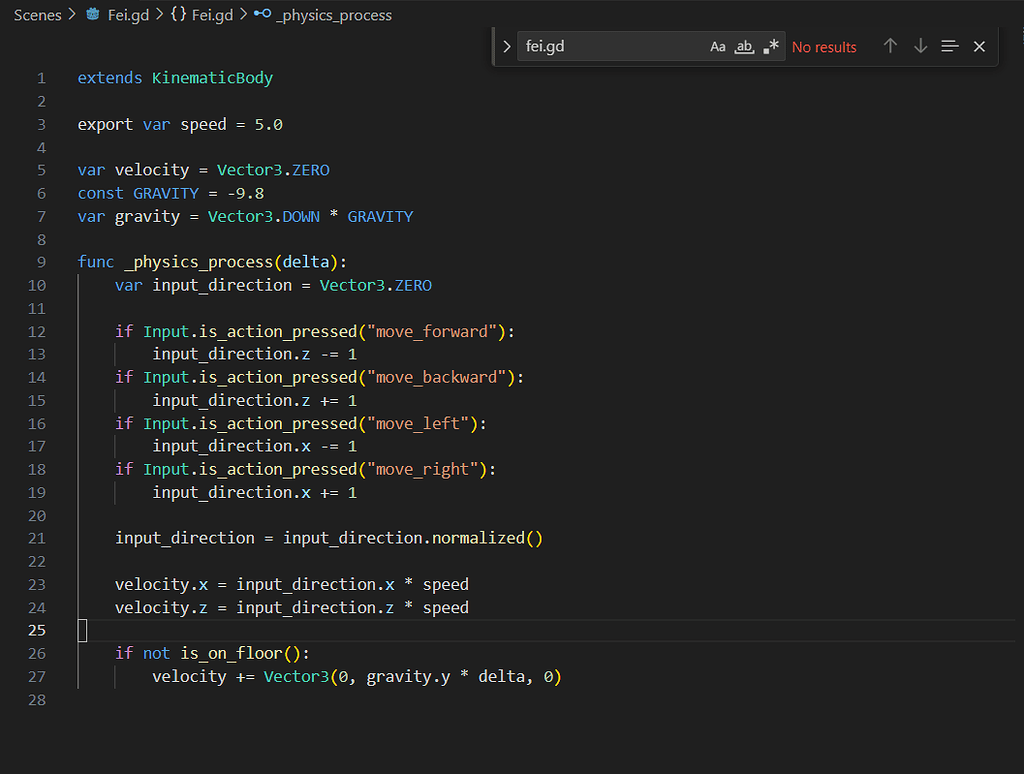Expand the replace field with the chevron
The height and width of the screenshot is (774, 1024).
(x=506, y=46)
